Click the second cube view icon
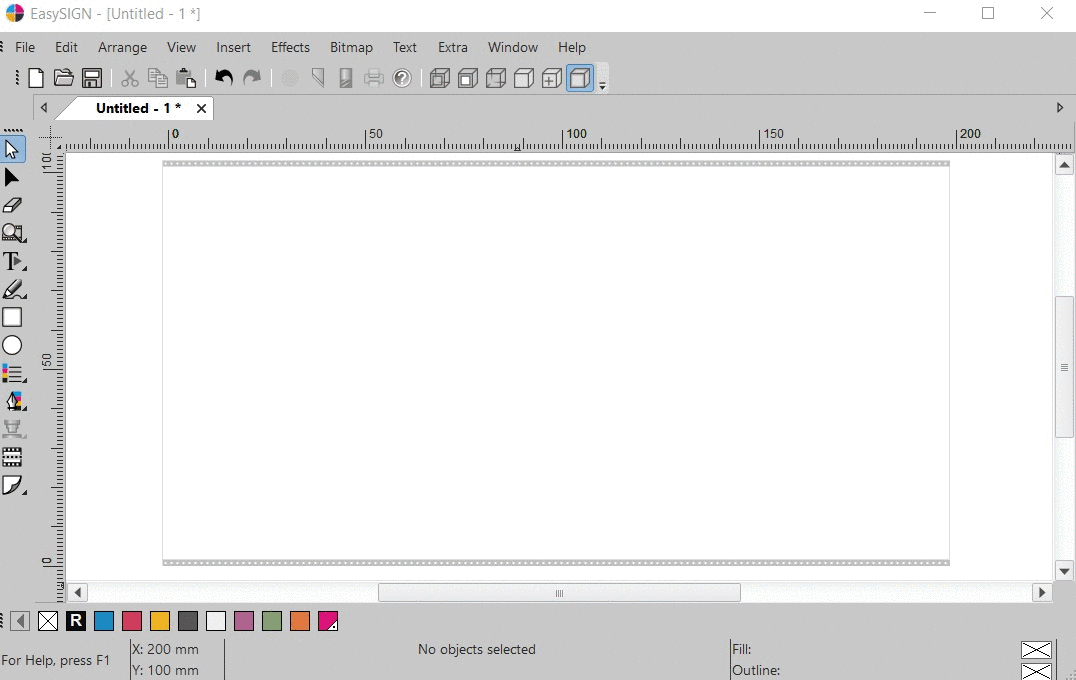 467,78
